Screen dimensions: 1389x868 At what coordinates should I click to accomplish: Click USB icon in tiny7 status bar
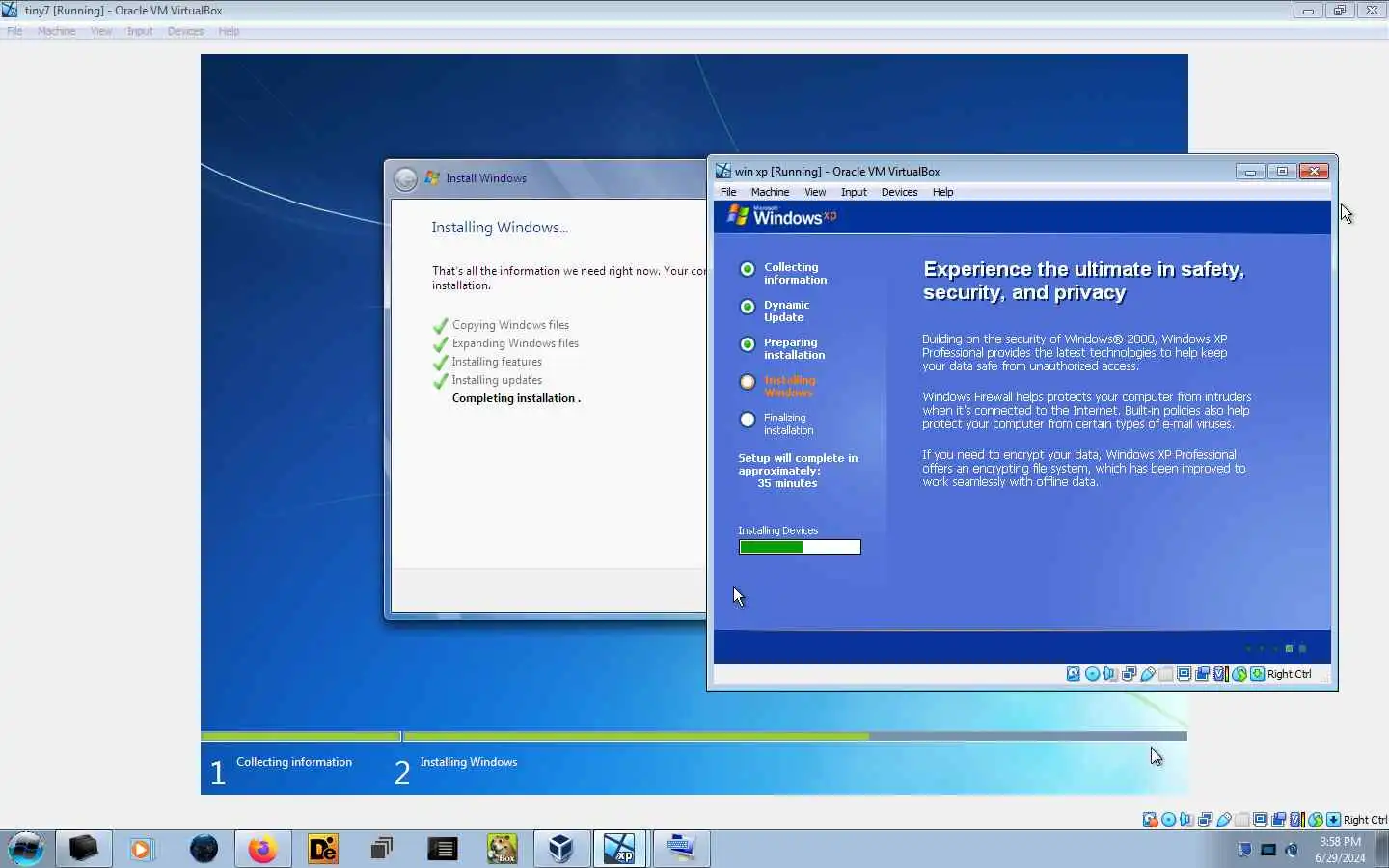pos(1224,820)
